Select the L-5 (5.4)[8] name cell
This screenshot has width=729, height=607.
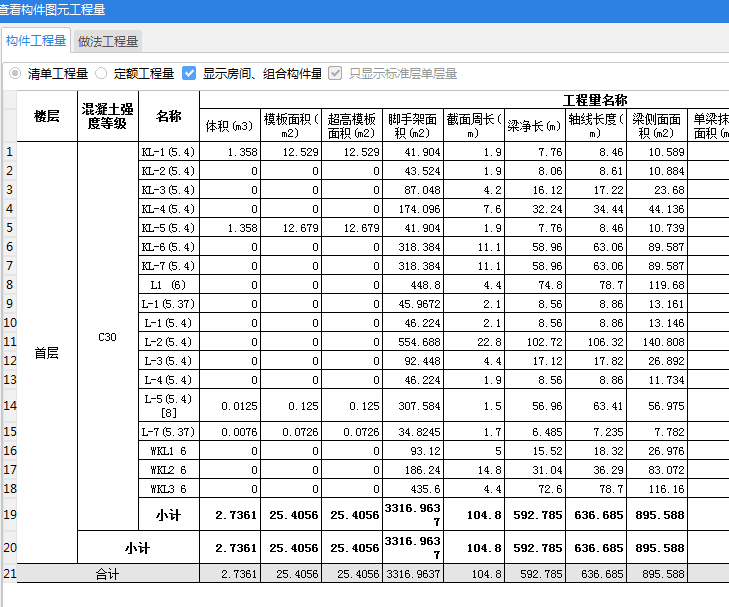[x=169, y=406]
